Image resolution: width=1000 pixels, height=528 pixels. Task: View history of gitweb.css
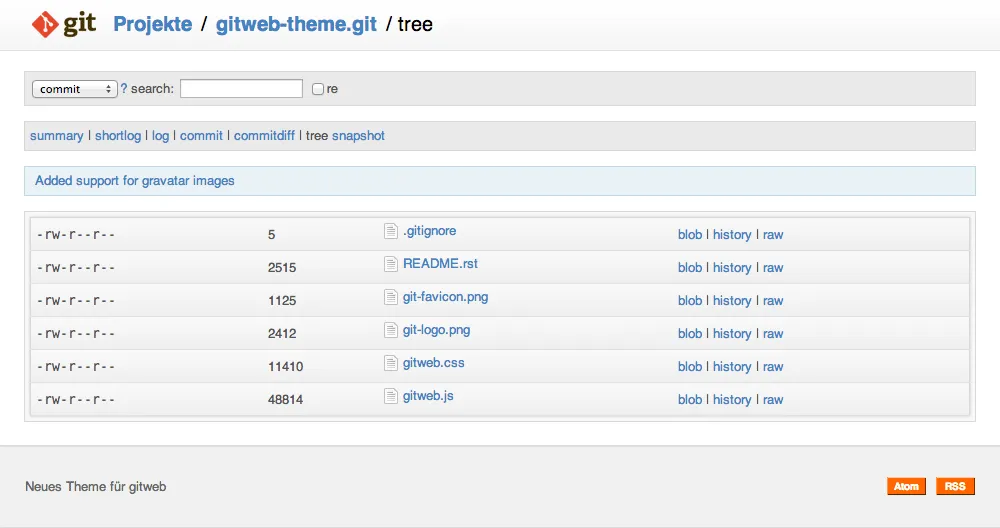pyautogui.click(x=732, y=367)
